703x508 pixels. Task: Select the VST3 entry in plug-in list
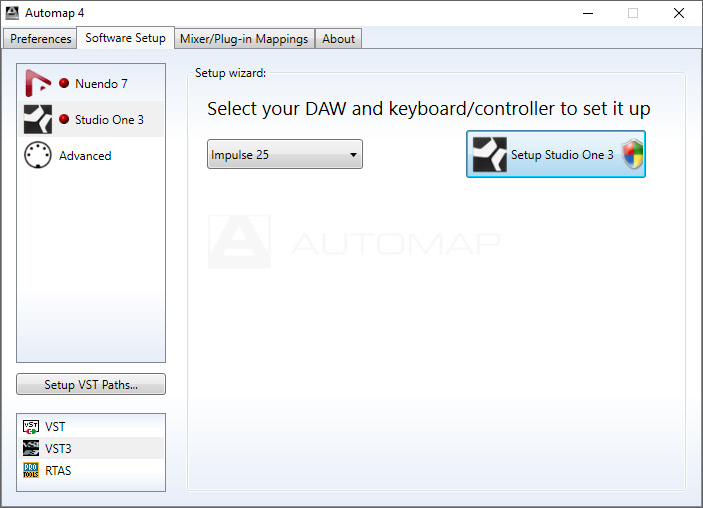(x=58, y=449)
